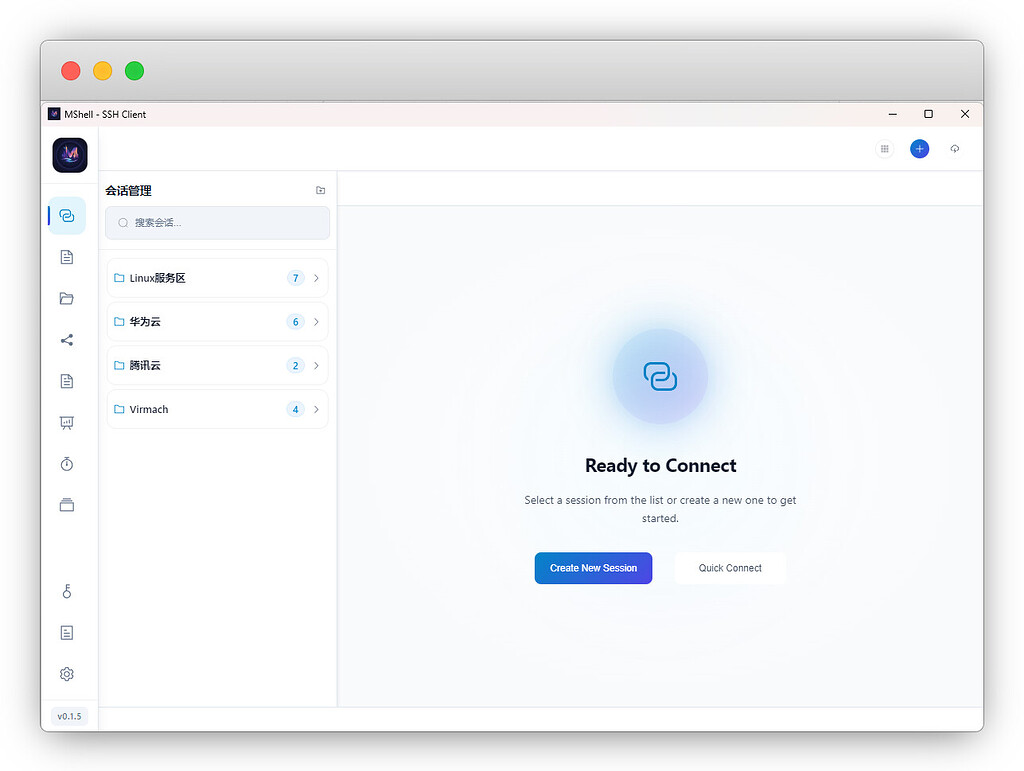Open the active linked-sessions icon in the sidebar
Image resolution: width=1024 pixels, height=771 pixels.
tap(67, 215)
